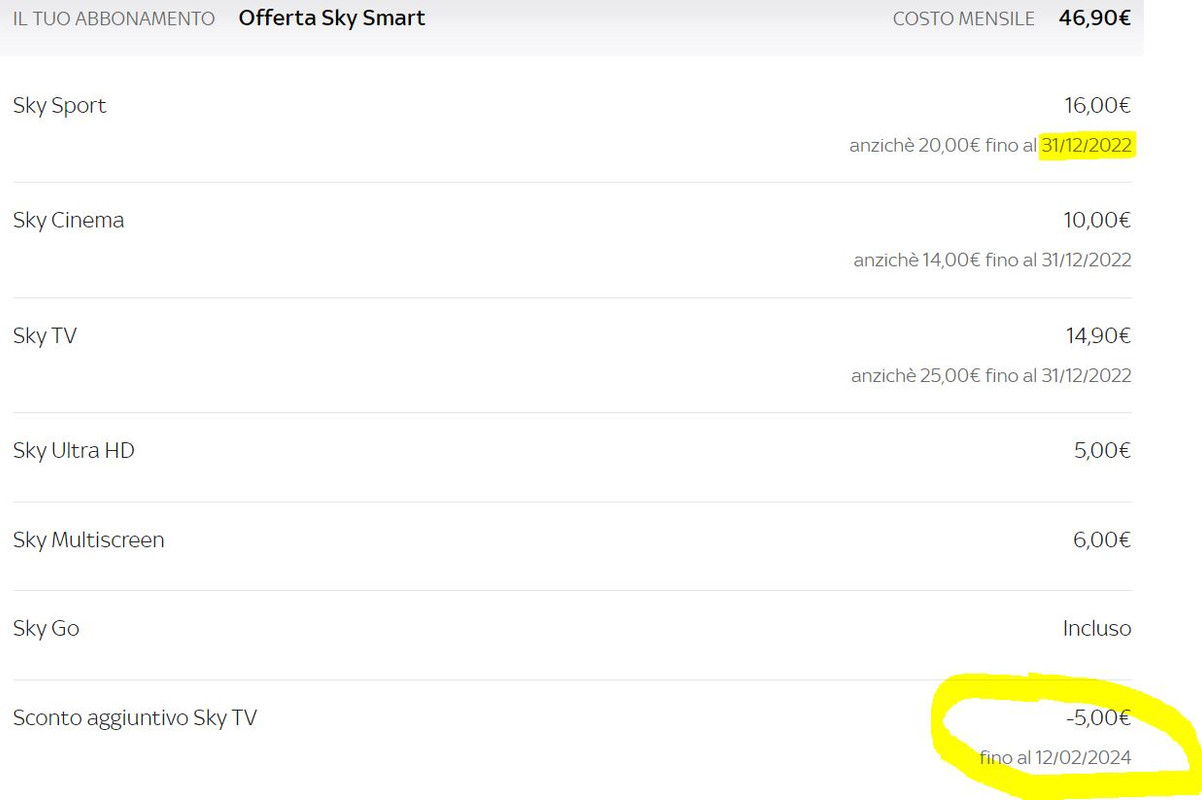Click the 'IL TUO ABBONAMENTO' header label
Viewport: 1202px width, 800px height.
coord(113,19)
